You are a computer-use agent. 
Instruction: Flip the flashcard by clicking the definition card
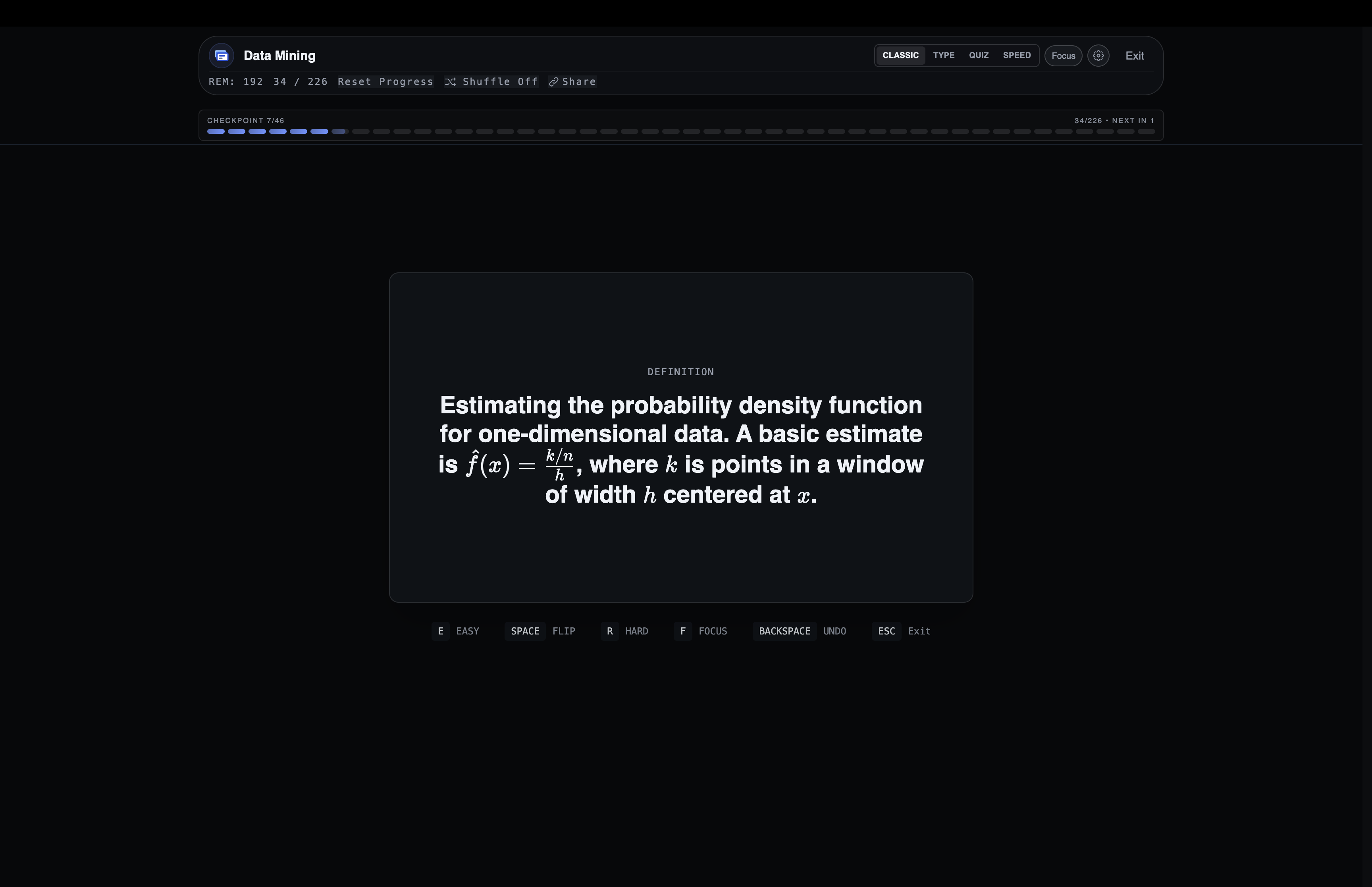tap(681, 438)
